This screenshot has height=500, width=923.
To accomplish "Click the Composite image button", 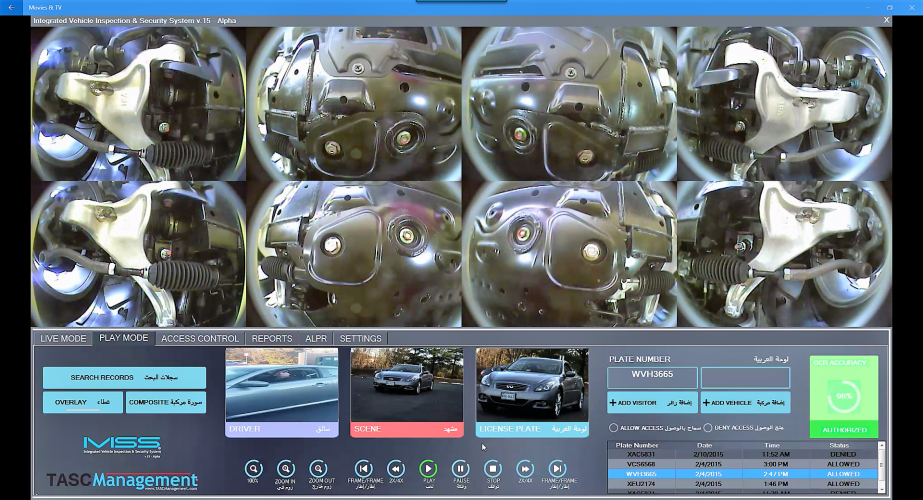I will 165,402.
